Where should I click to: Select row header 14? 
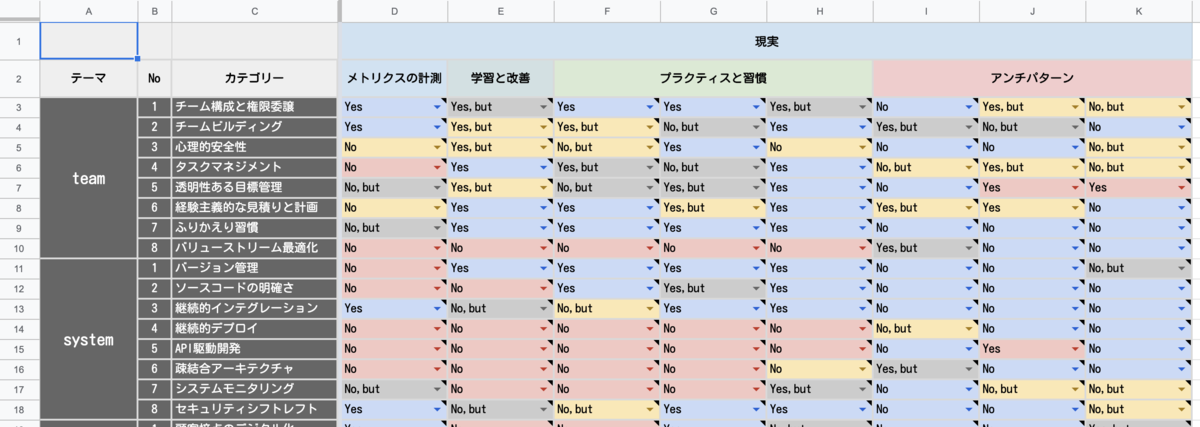[19, 328]
